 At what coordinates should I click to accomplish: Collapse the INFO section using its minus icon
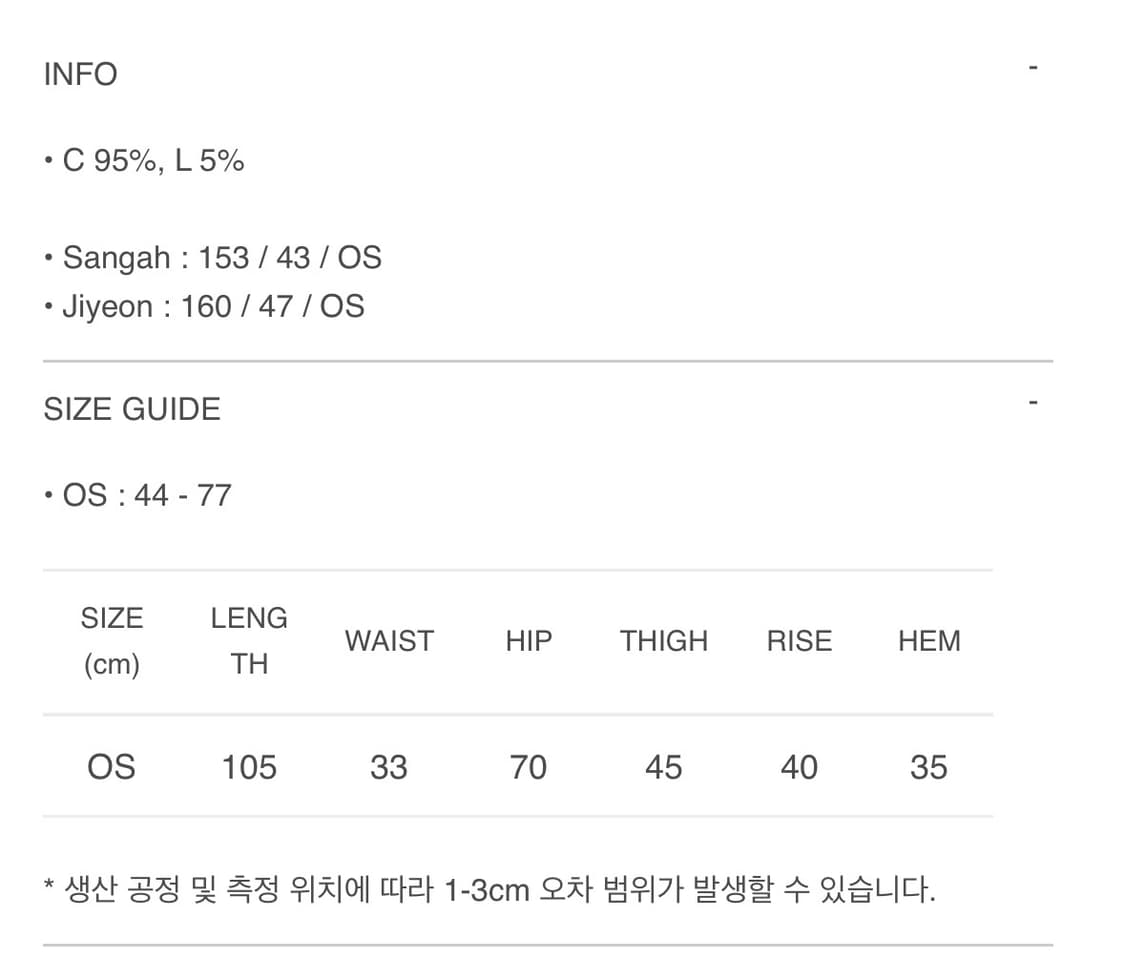click(1032, 65)
